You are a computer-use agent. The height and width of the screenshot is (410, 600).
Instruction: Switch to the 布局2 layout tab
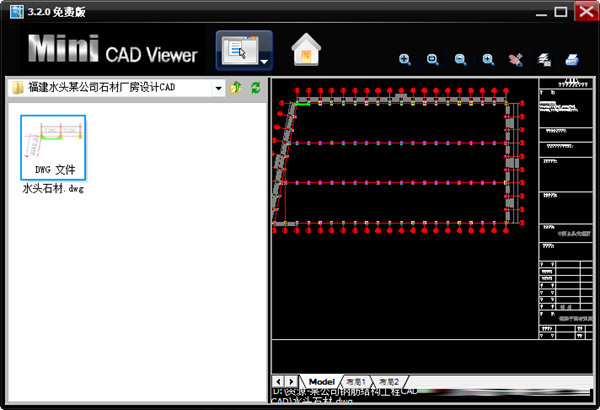coord(389,382)
